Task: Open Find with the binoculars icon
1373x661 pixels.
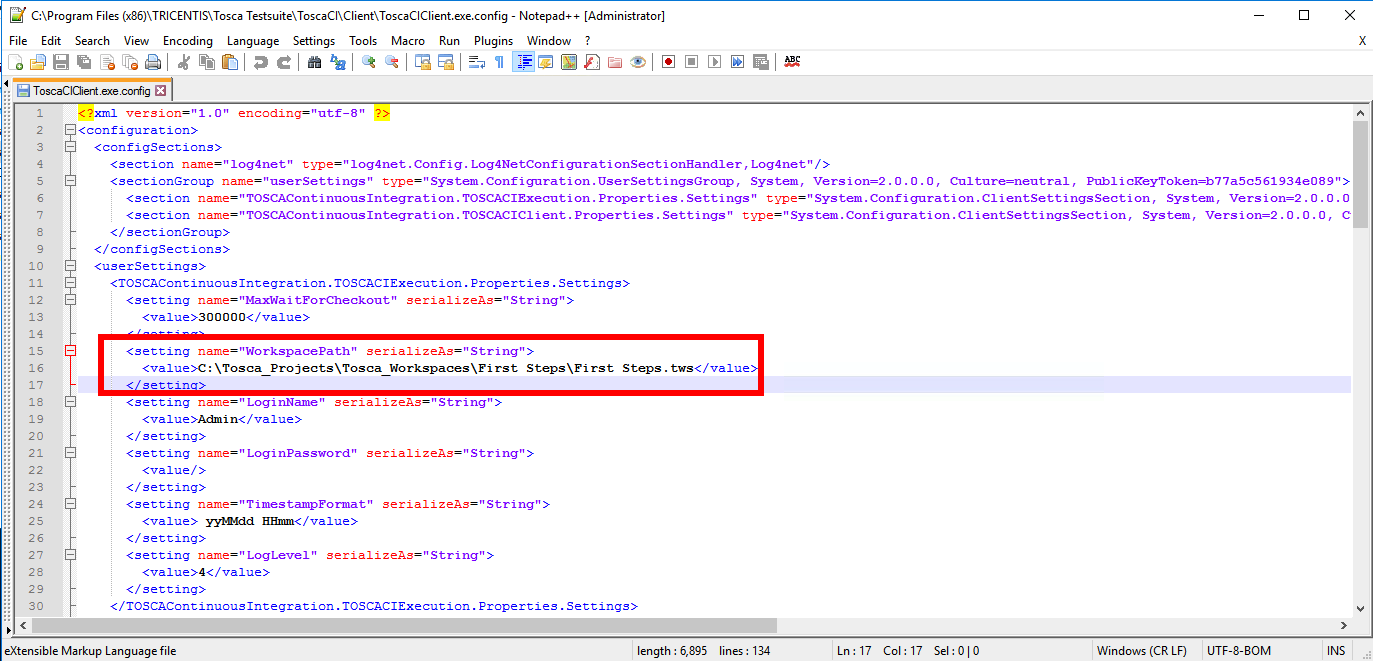Action: click(x=314, y=62)
